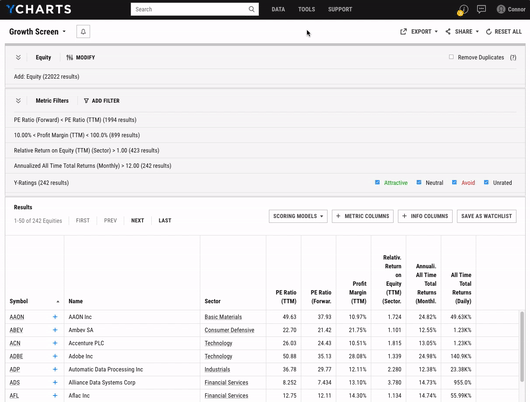Open the Share dropdown
Image resolution: width=530 pixels, height=402 pixels.
tap(462, 31)
